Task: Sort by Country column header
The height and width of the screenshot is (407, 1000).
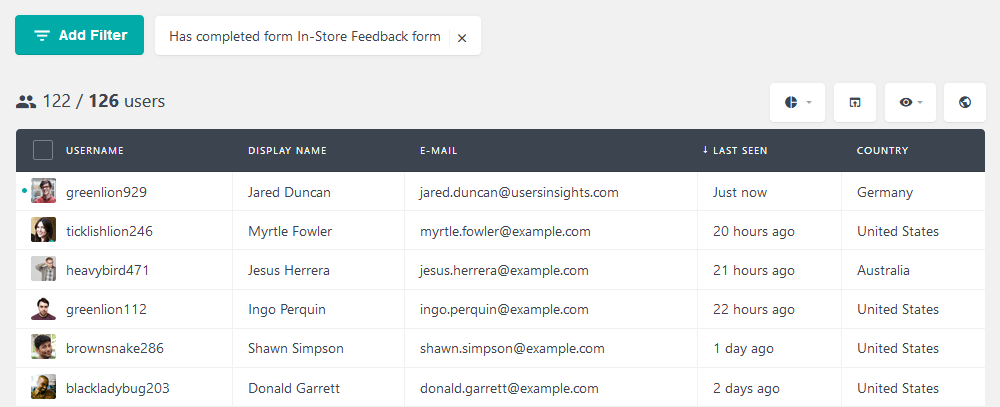Action: 883,151
